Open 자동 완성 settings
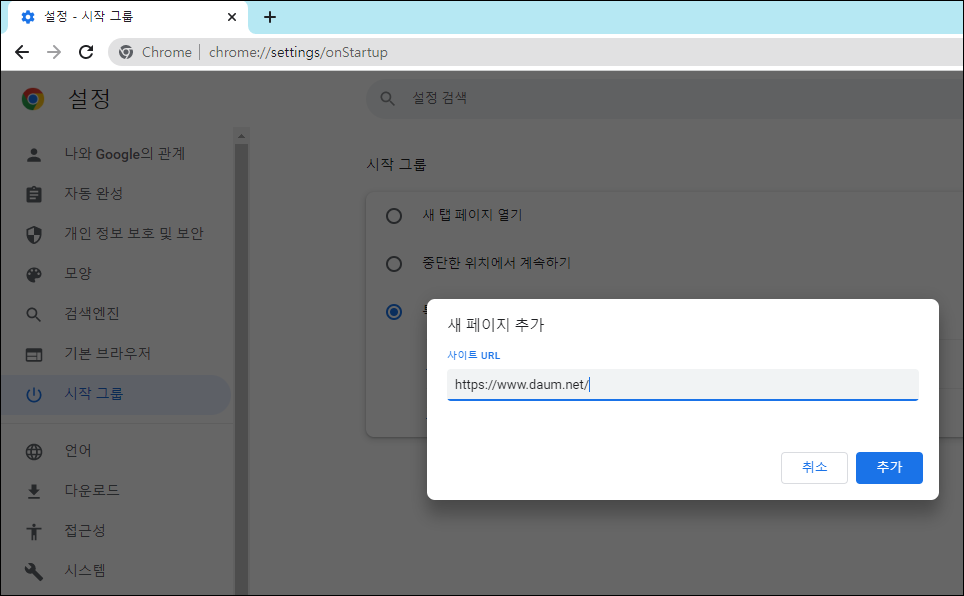This screenshot has width=964, height=596. pyautogui.click(x=117, y=194)
